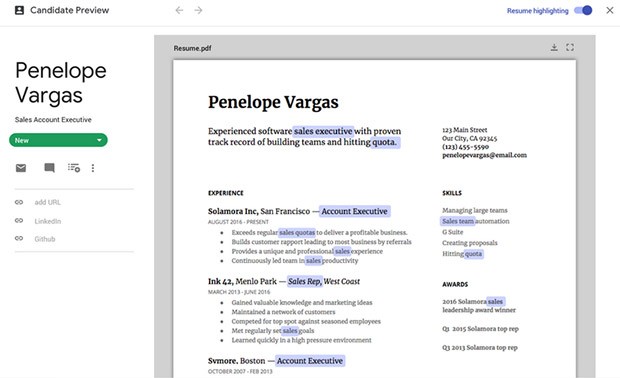Click the highlighted Account Executive at Solamora

pos(354,211)
